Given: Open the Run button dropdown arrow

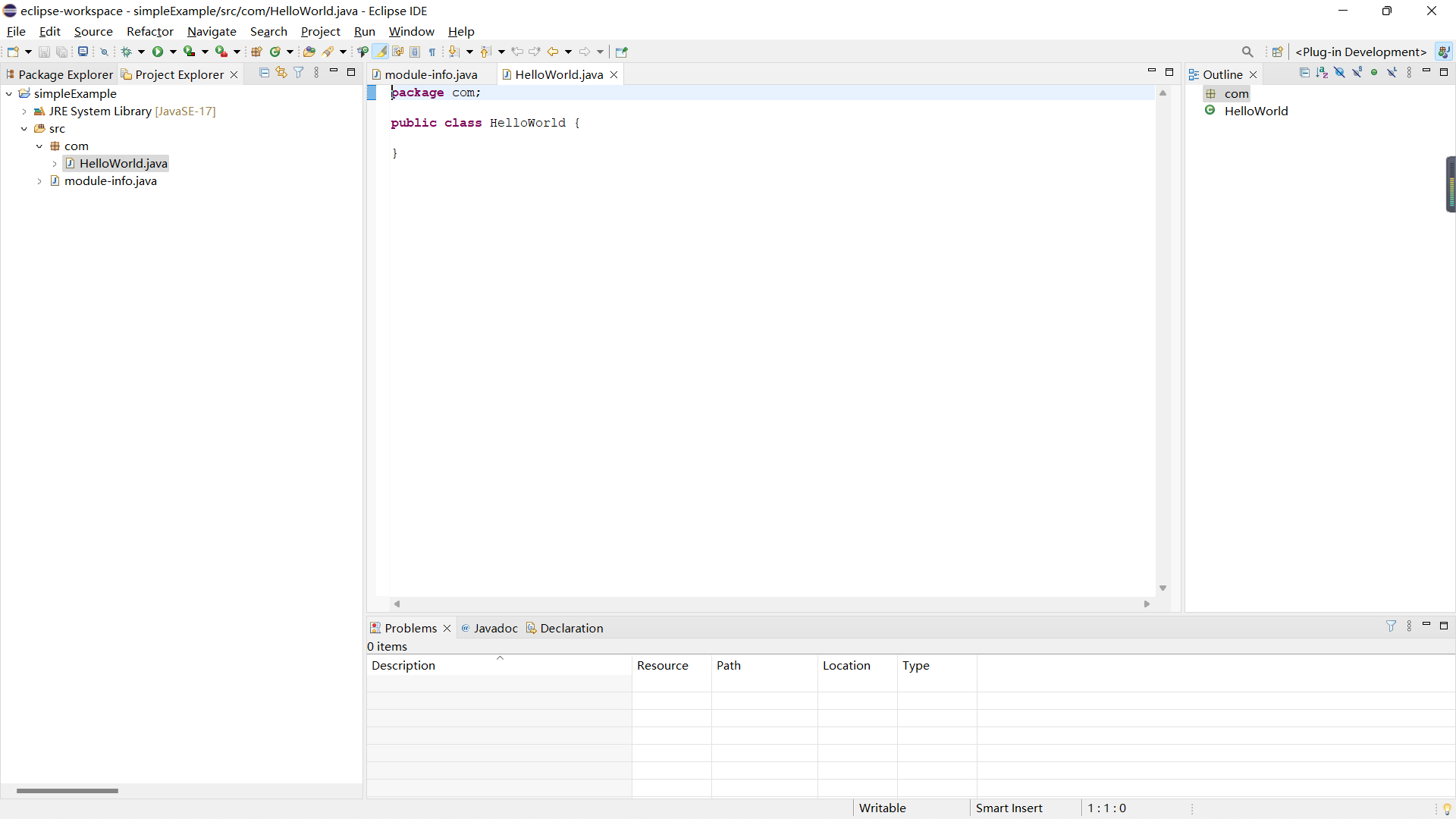Looking at the screenshot, I should tap(173, 52).
